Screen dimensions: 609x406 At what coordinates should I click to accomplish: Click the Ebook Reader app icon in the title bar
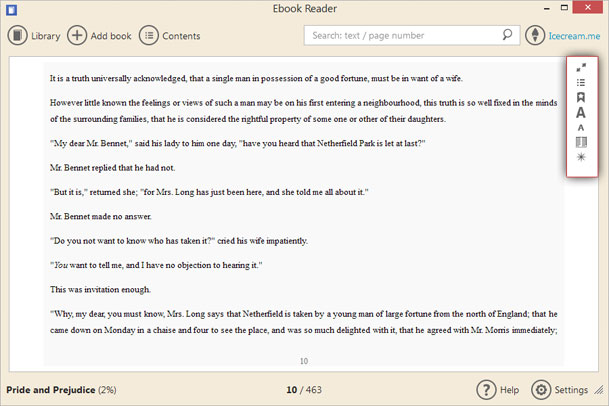tap(12, 9)
